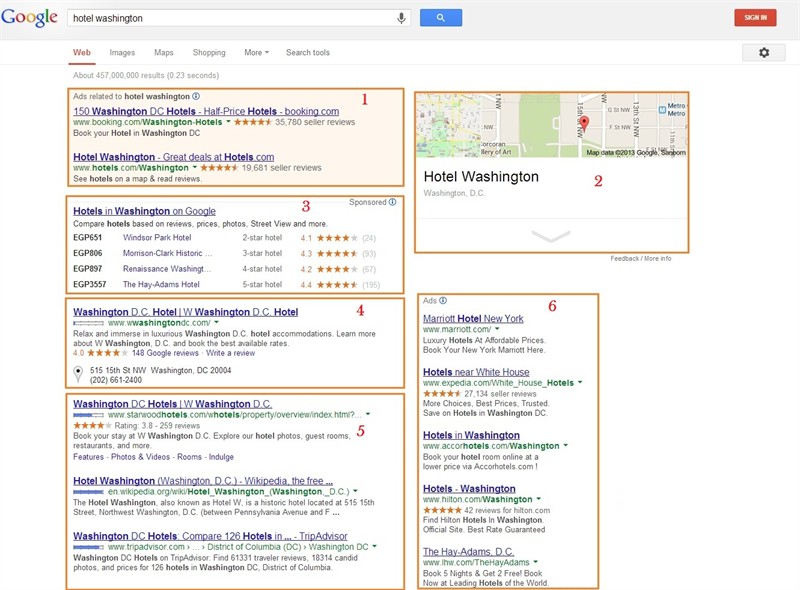Click info icon beside 'Ads related to'
800x590 pixels.
coord(196,97)
